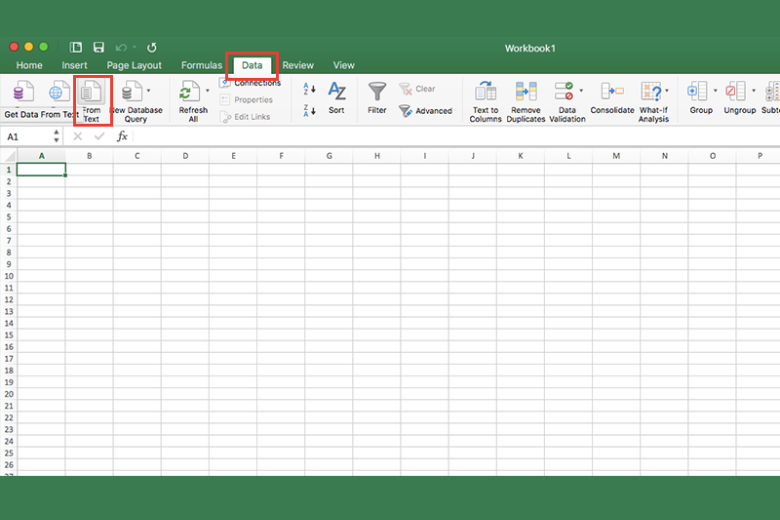Click the Ungroup icon
The width and height of the screenshot is (780, 520).
736,92
